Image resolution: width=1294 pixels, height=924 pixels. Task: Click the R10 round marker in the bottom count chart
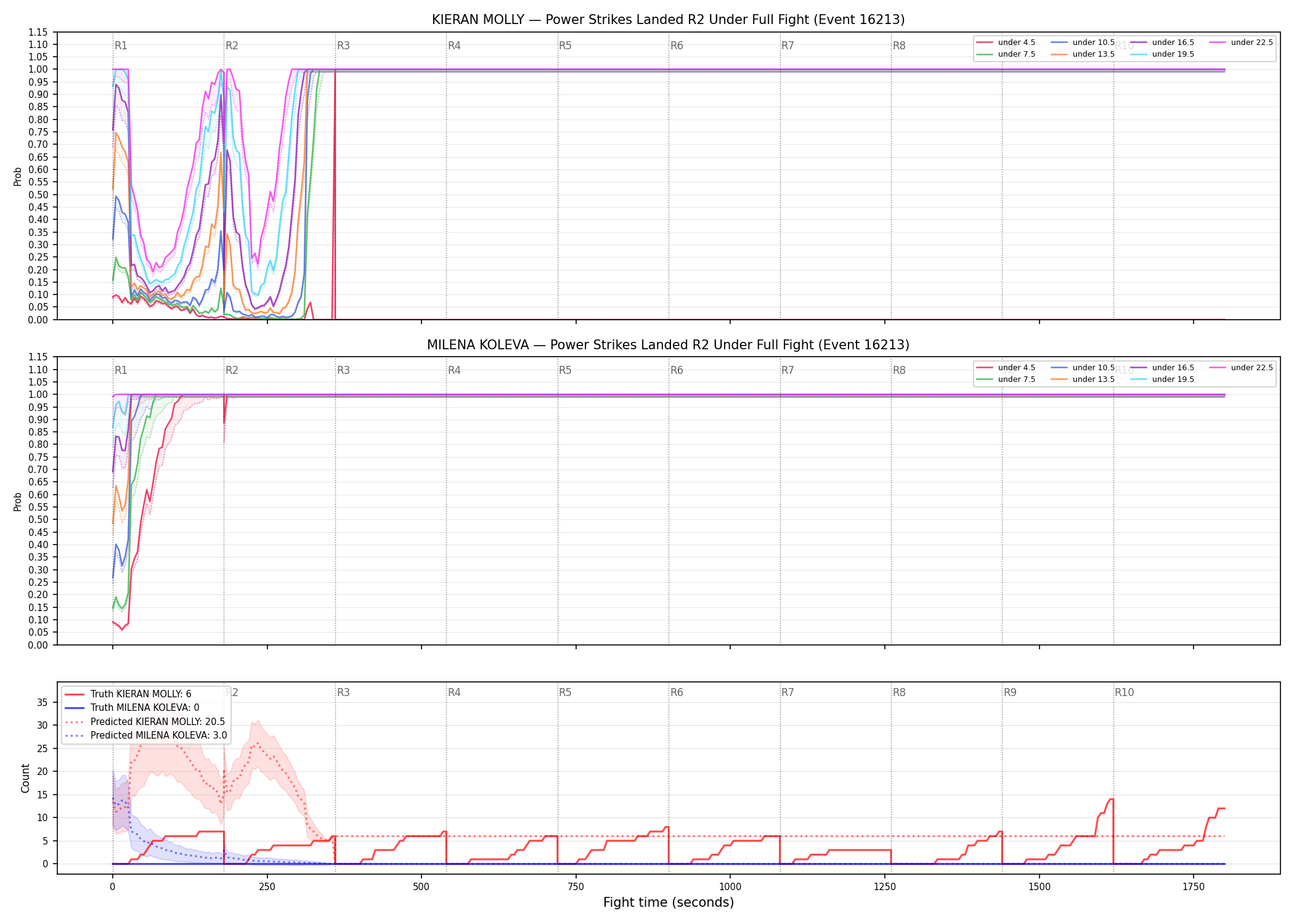(x=1124, y=692)
